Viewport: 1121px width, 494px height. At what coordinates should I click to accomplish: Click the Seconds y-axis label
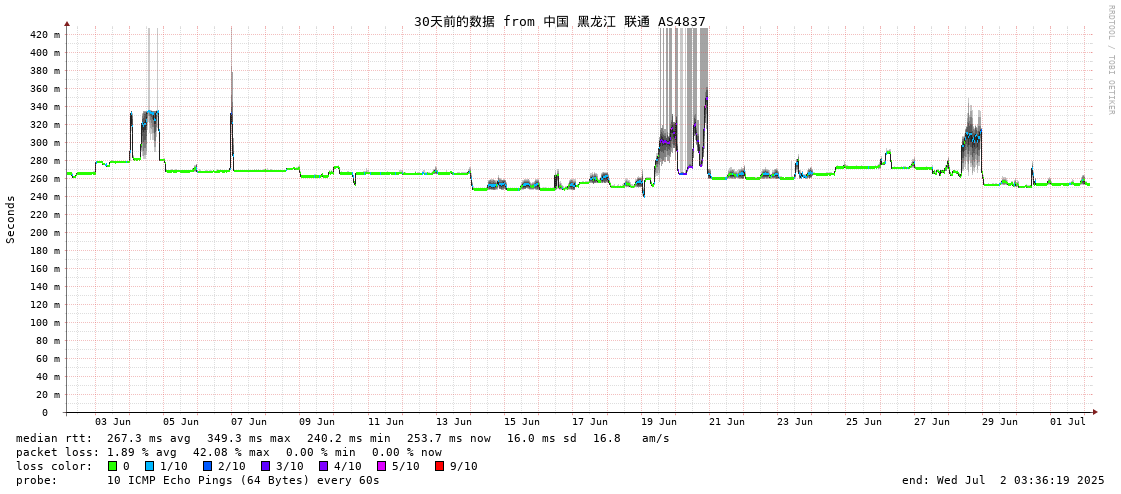[11, 220]
